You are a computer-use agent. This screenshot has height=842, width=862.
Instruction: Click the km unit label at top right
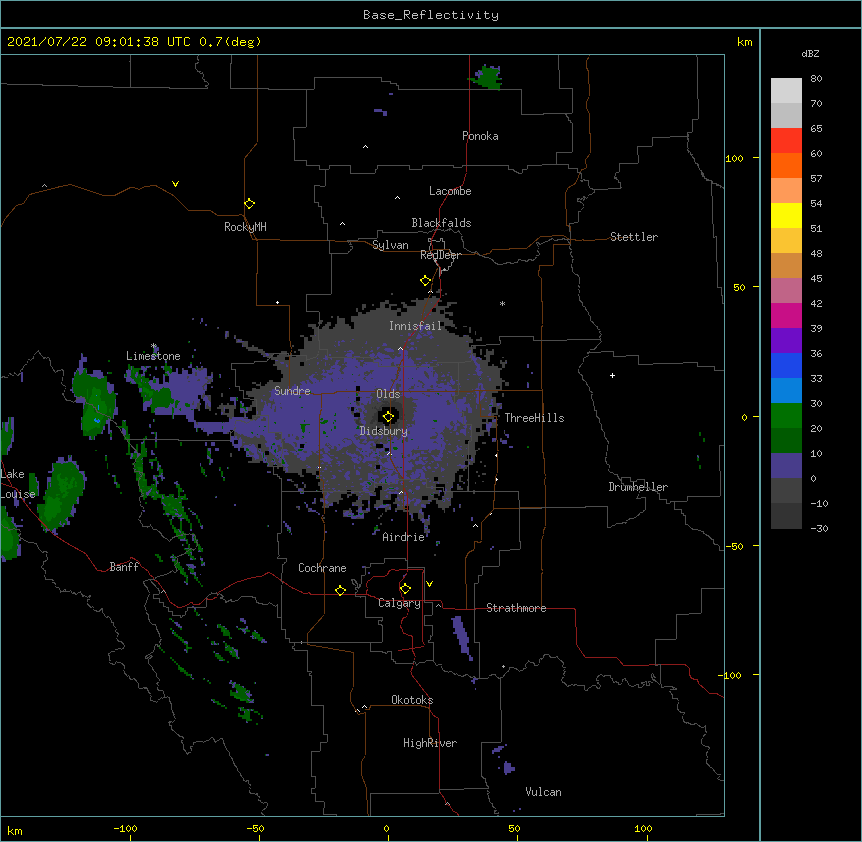pyautogui.click(x=745, y=42)
